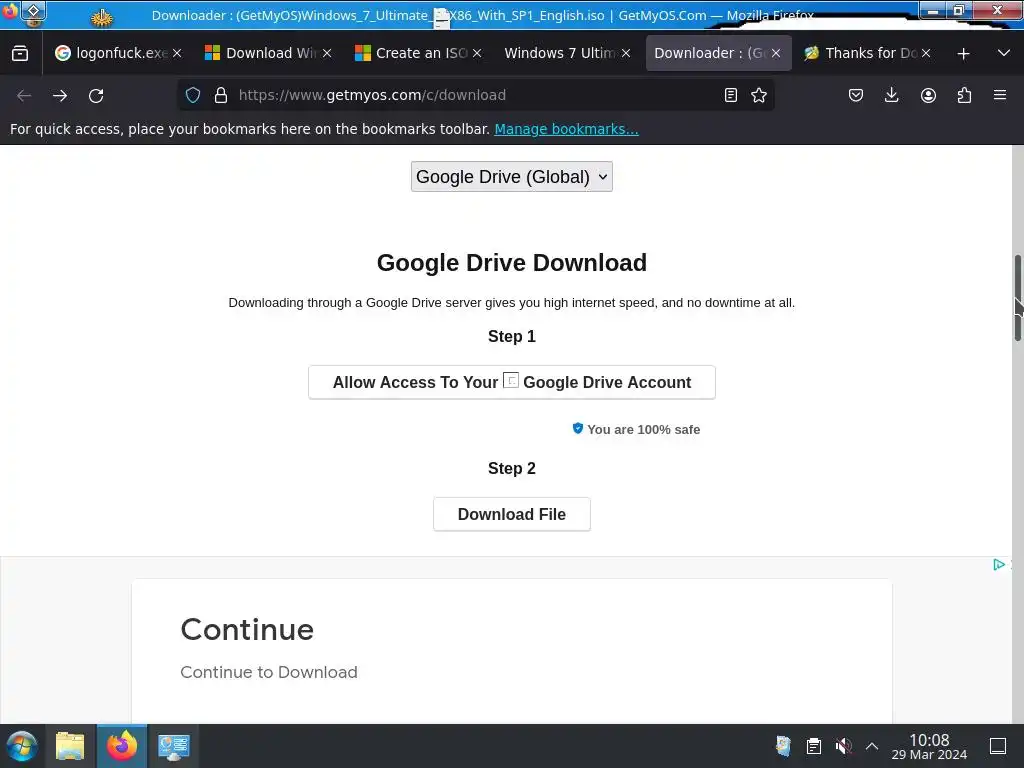Go back to previous page
Screen dimensions: 1024x768
click(x=24, y=95)
